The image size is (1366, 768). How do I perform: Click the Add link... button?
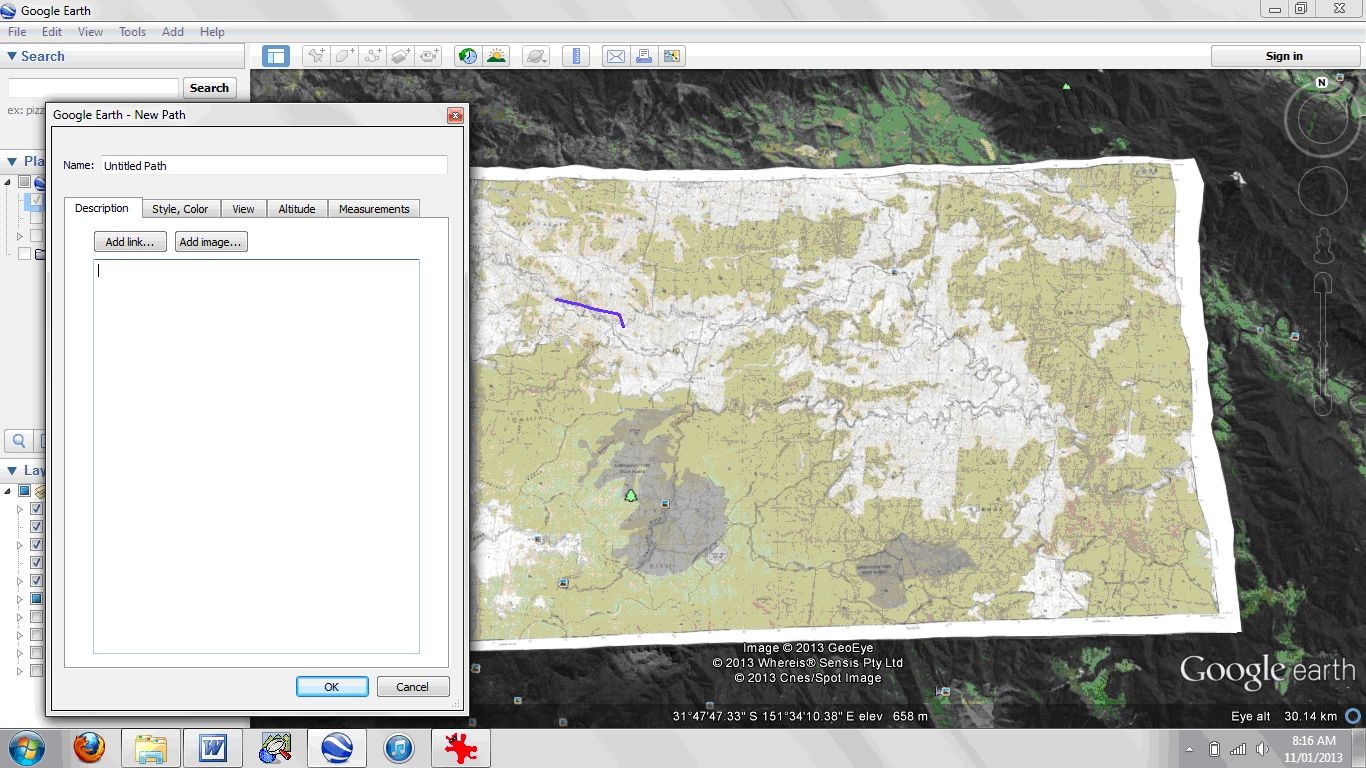(x=130, y=242)
